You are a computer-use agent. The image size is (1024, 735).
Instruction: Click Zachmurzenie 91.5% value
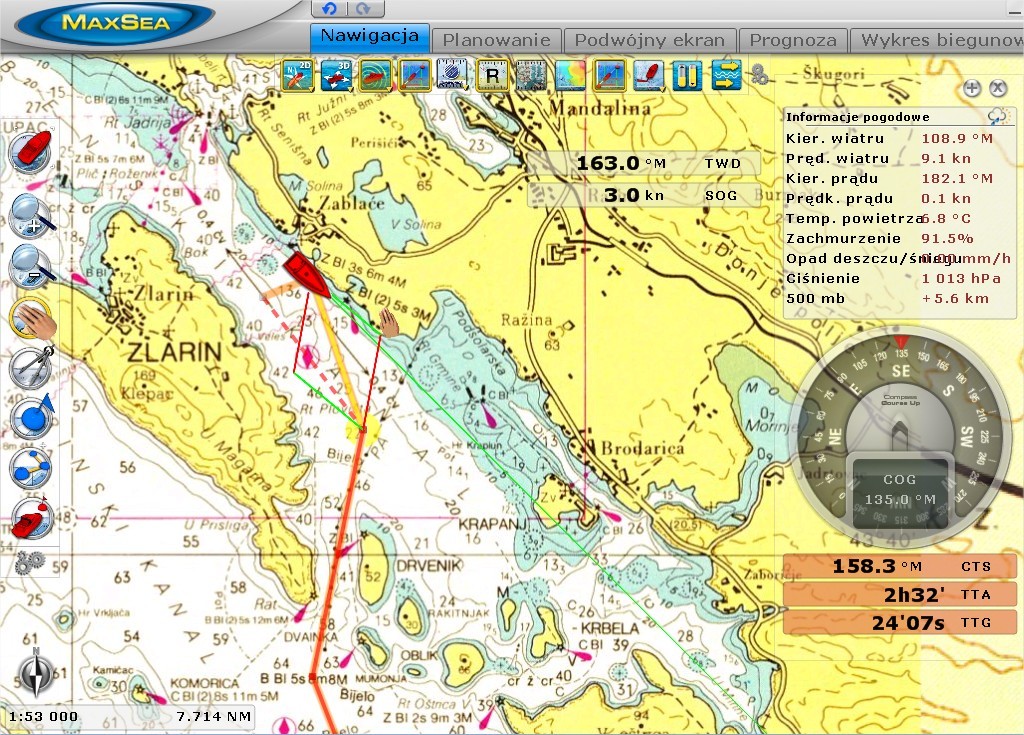pos(947,239)
